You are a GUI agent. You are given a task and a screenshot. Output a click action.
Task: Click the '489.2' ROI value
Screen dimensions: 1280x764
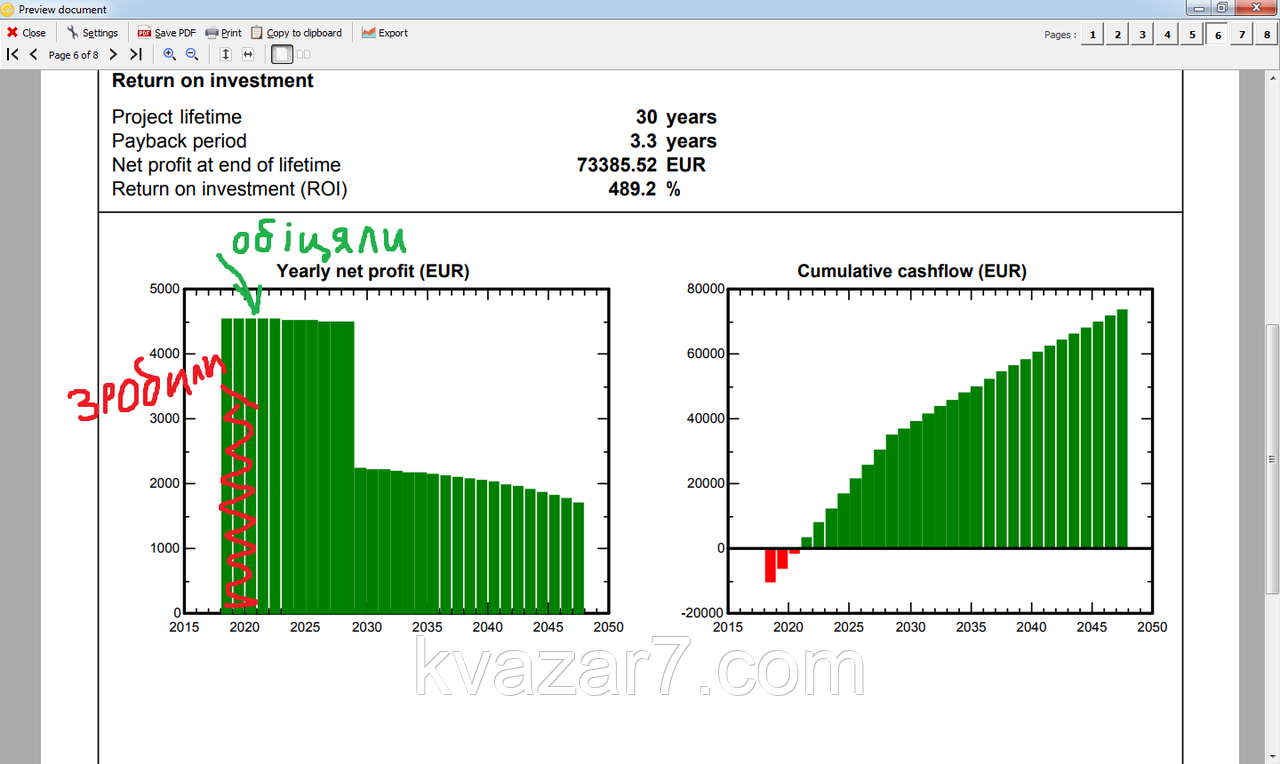[632, 190]
